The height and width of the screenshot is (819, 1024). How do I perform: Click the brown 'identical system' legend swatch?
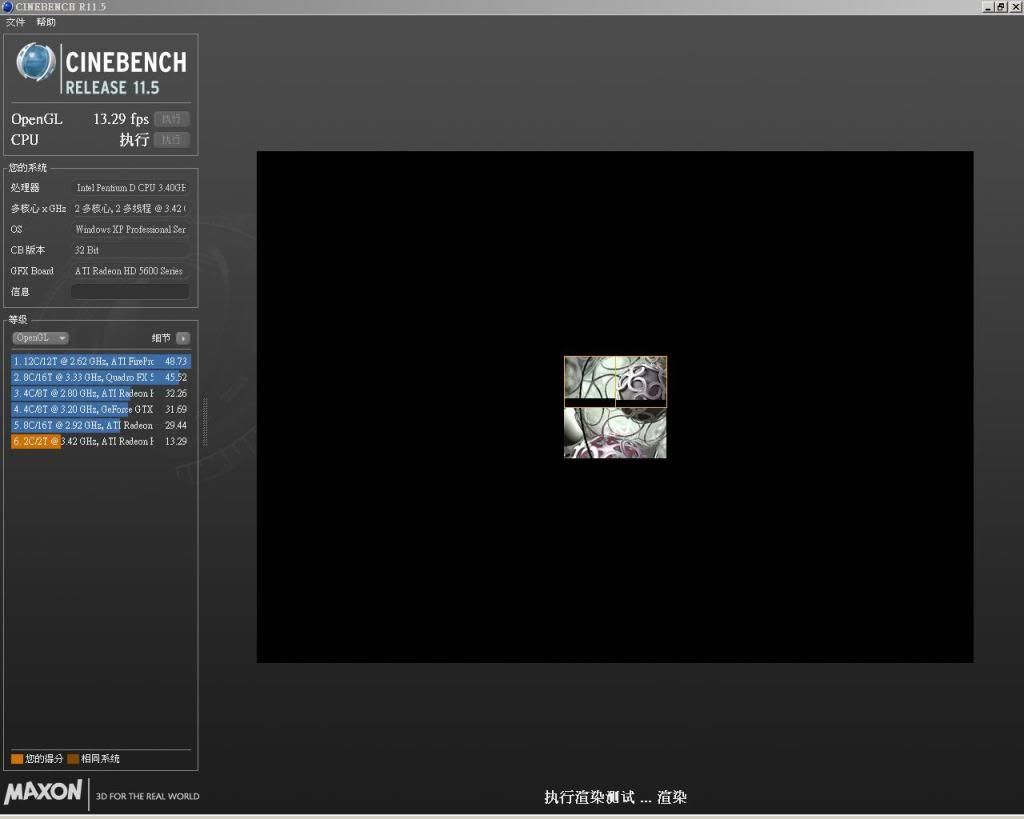point(73,759)
